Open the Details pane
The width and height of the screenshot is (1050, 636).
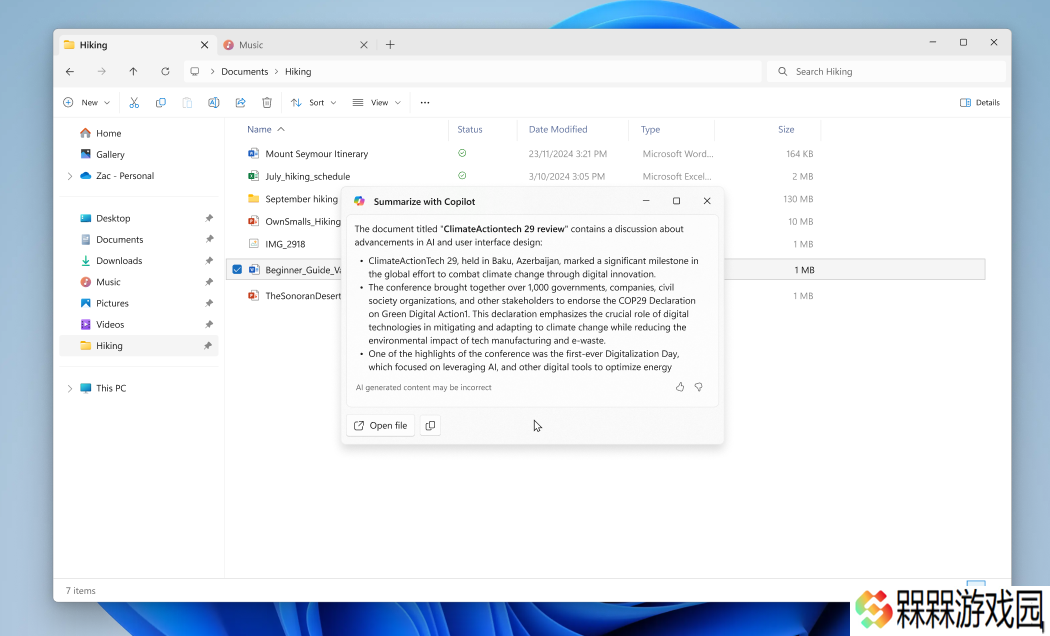980,102
